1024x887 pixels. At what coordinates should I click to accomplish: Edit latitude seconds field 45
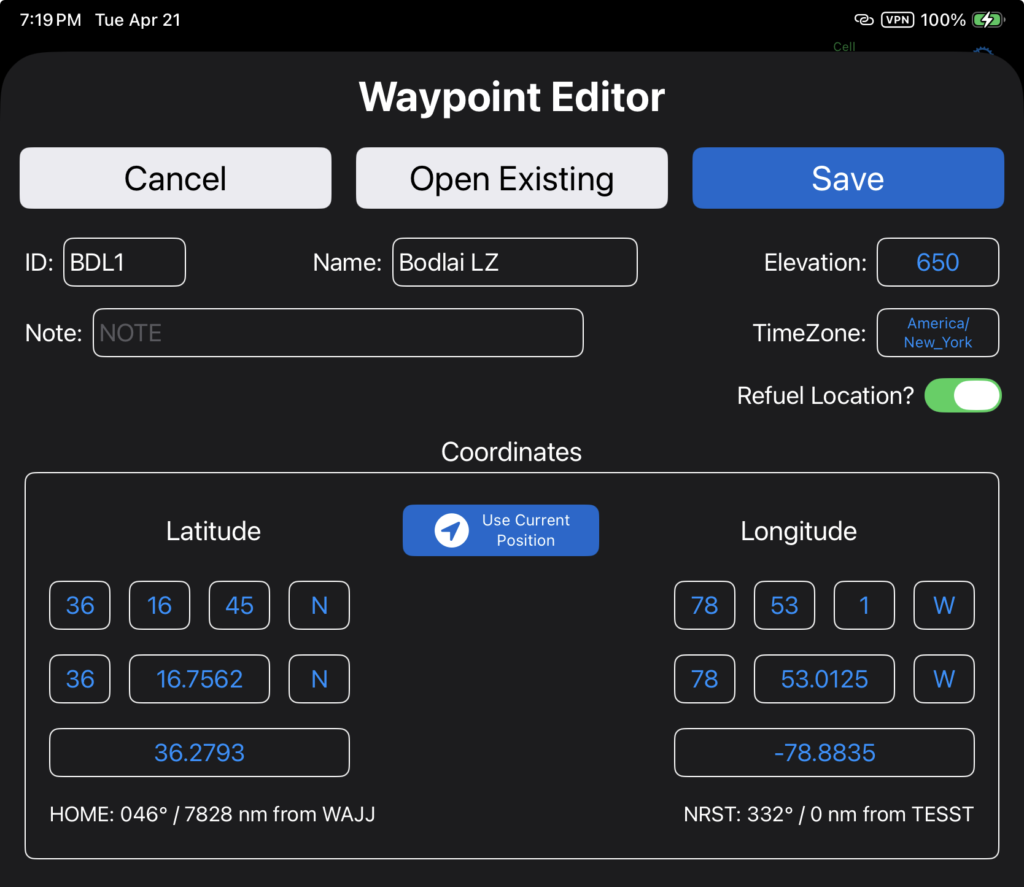239,605
